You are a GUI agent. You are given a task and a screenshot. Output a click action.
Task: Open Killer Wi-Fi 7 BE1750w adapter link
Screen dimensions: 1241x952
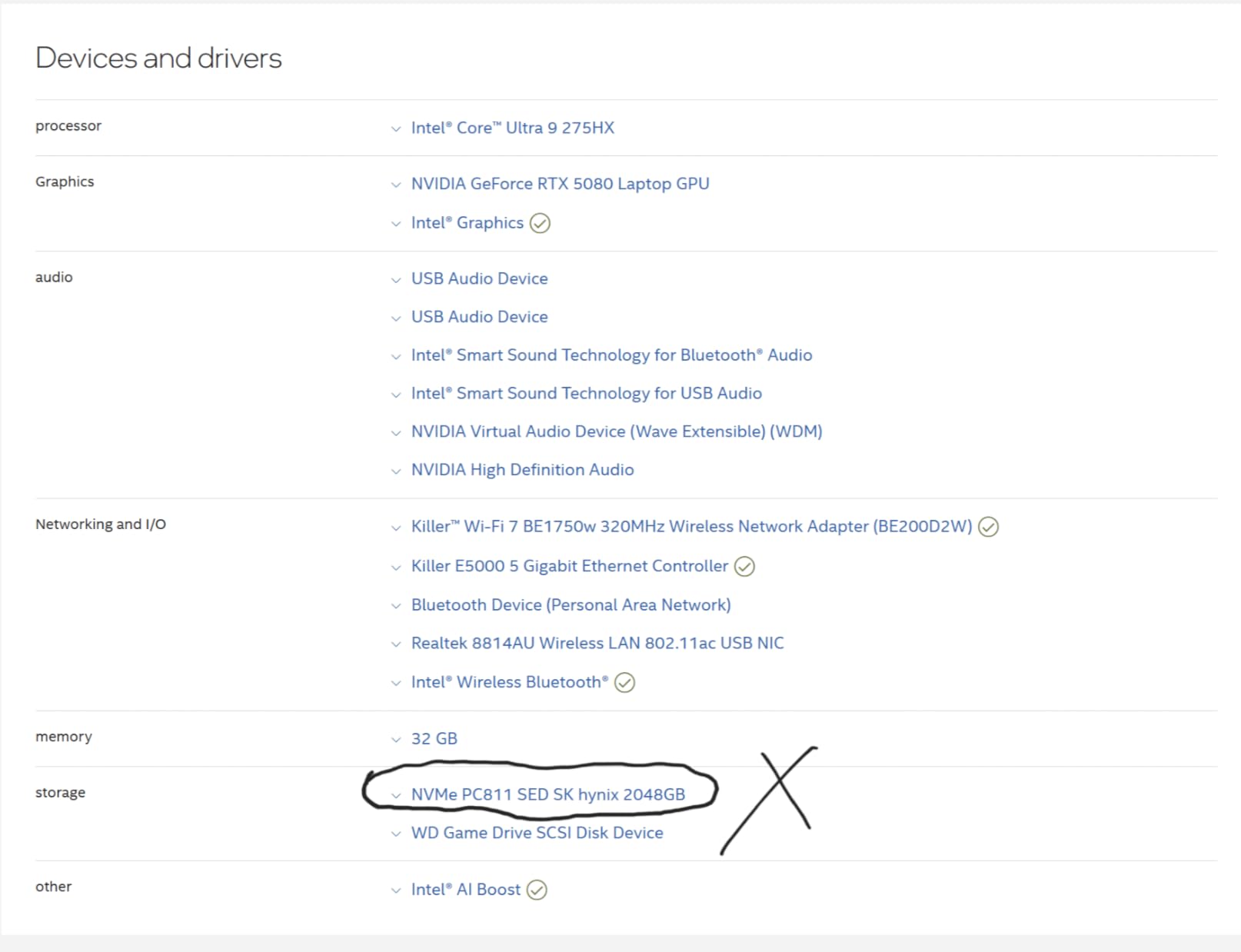click(x=692, y=527)
